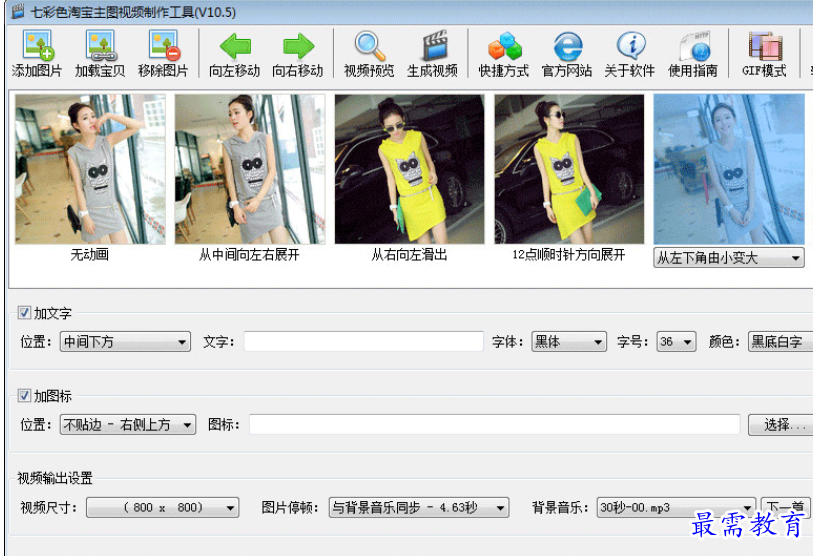Open the 快捷方式 shortcut icon
The width and height of the screenshot is (813, 556).
(x=504, y=53)
